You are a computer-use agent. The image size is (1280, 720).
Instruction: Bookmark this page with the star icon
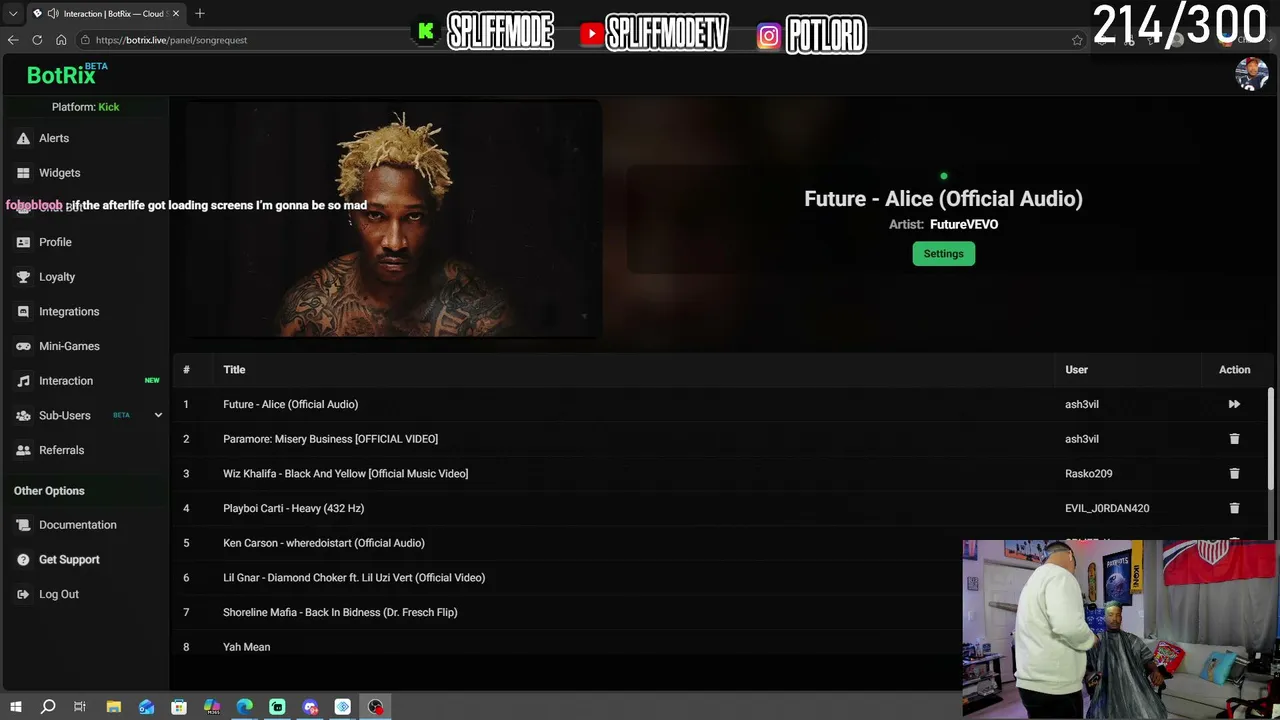tap(1077, 40)
